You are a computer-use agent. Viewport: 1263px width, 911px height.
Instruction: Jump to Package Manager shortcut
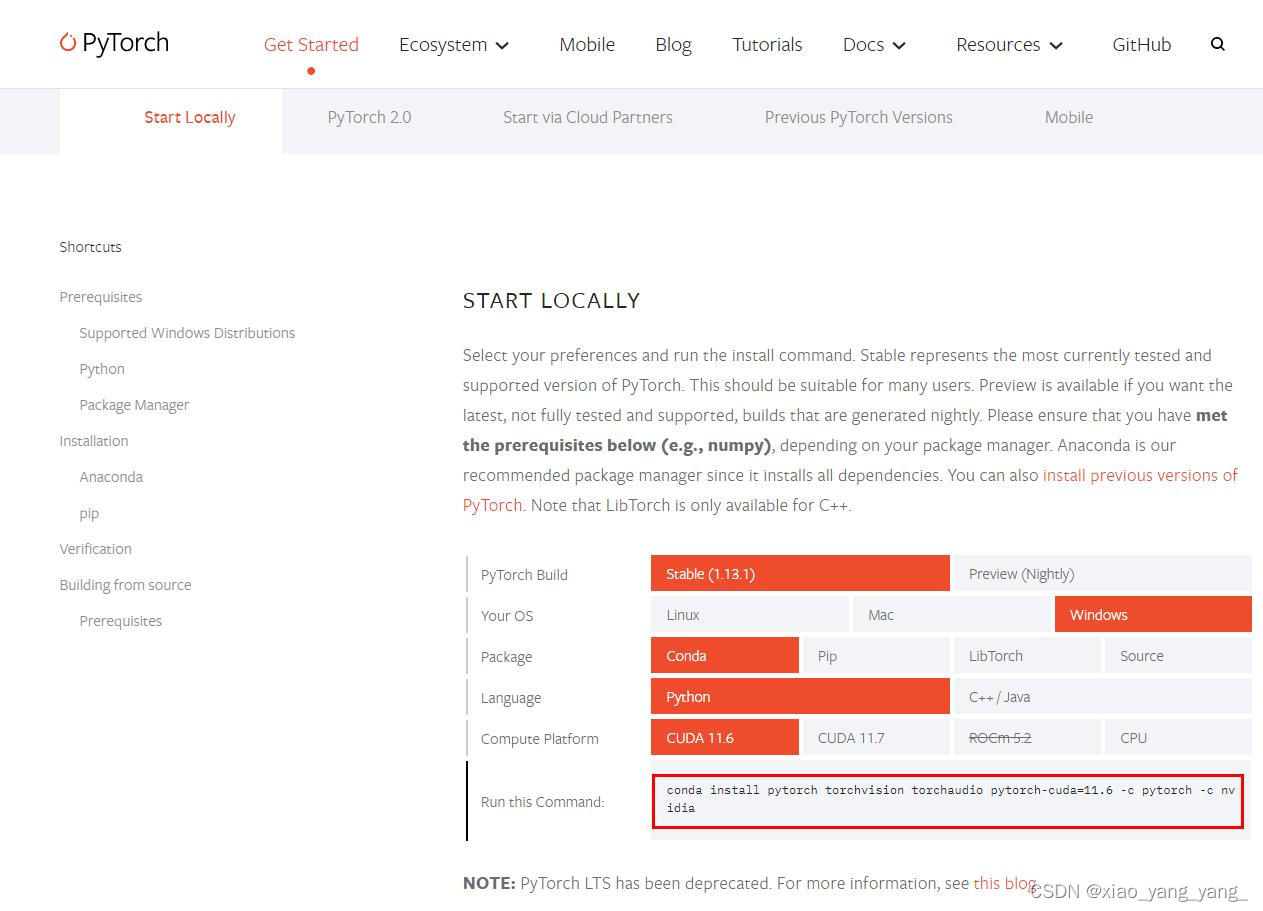point(134,405)
